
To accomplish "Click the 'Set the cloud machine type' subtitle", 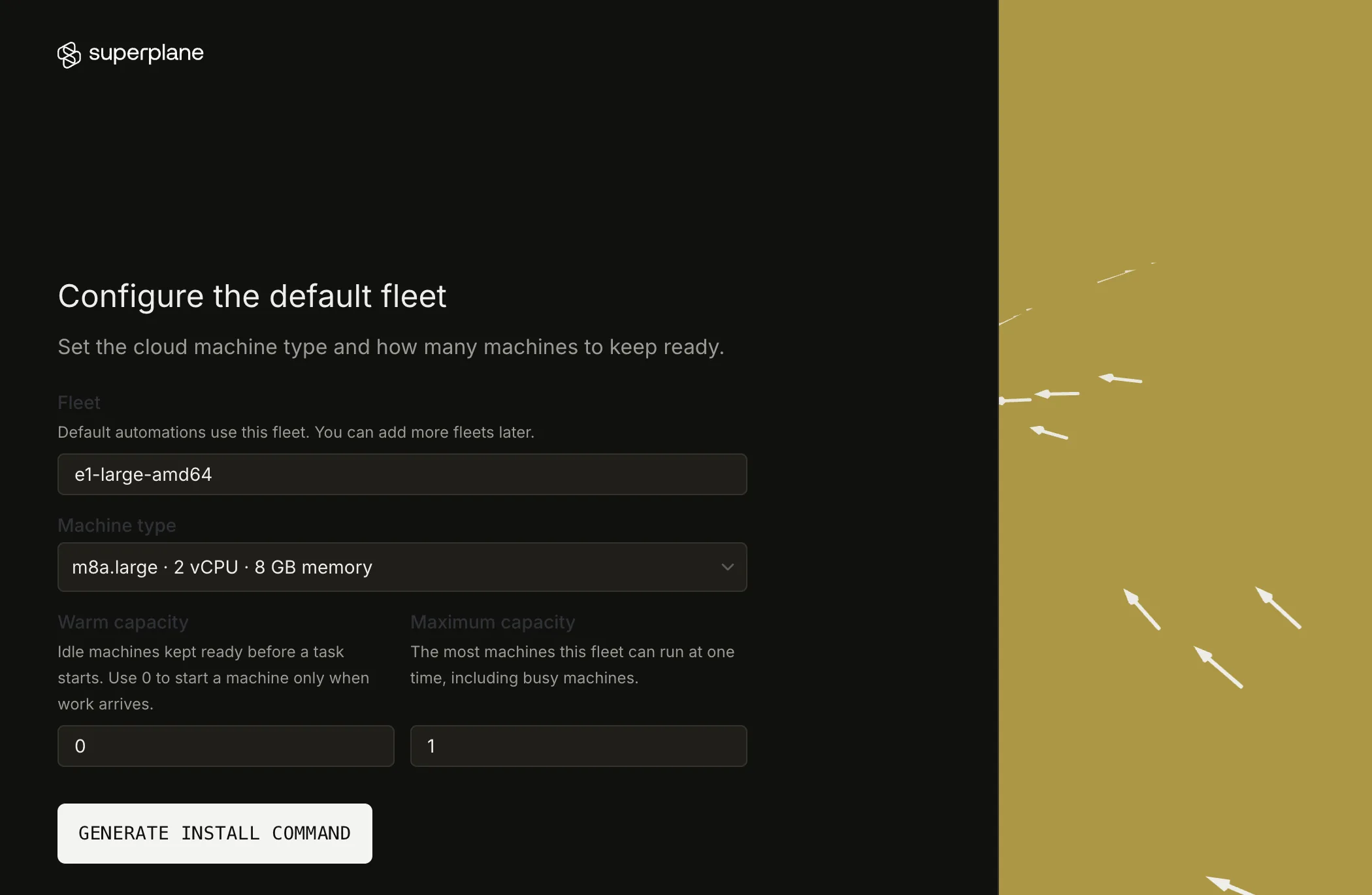I will coord(391,347).
